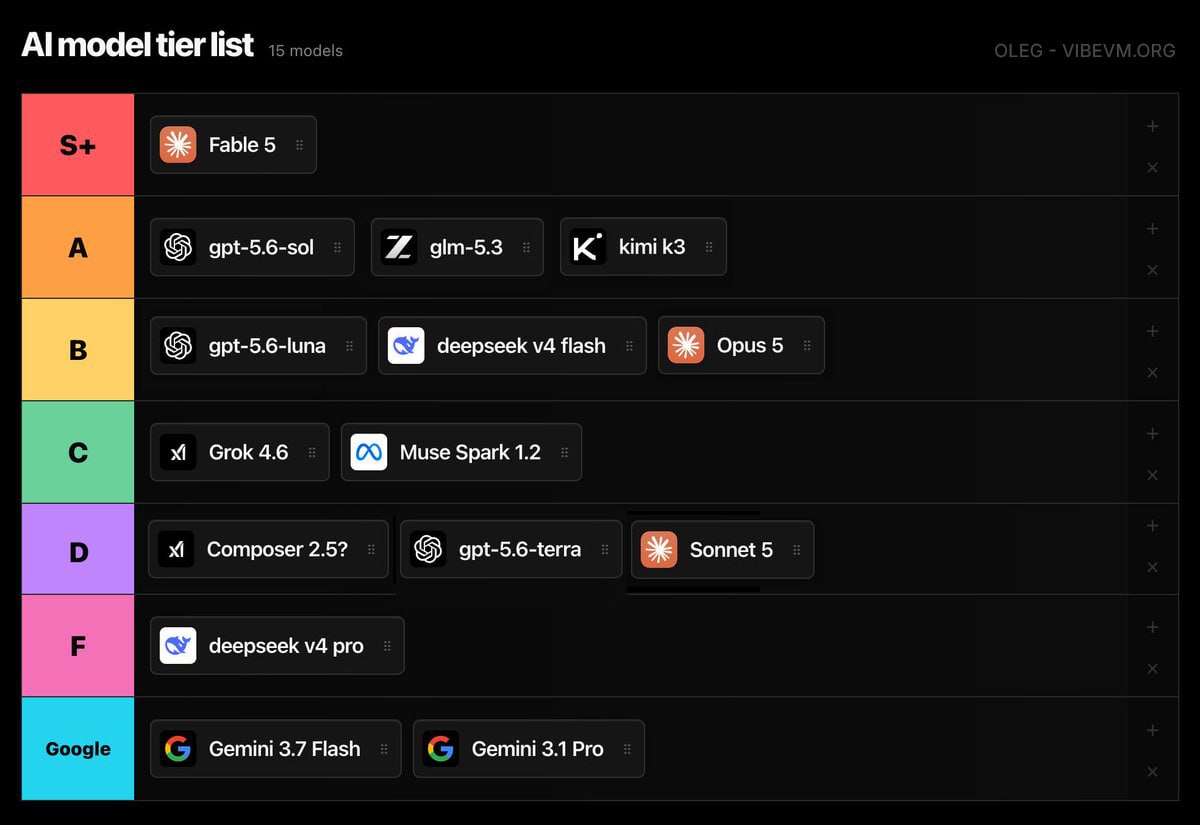The height and width of the screenshot is (825, 1200).
Task: Grab the drag handle on kimi k3 chip
Action: [709, 247]
